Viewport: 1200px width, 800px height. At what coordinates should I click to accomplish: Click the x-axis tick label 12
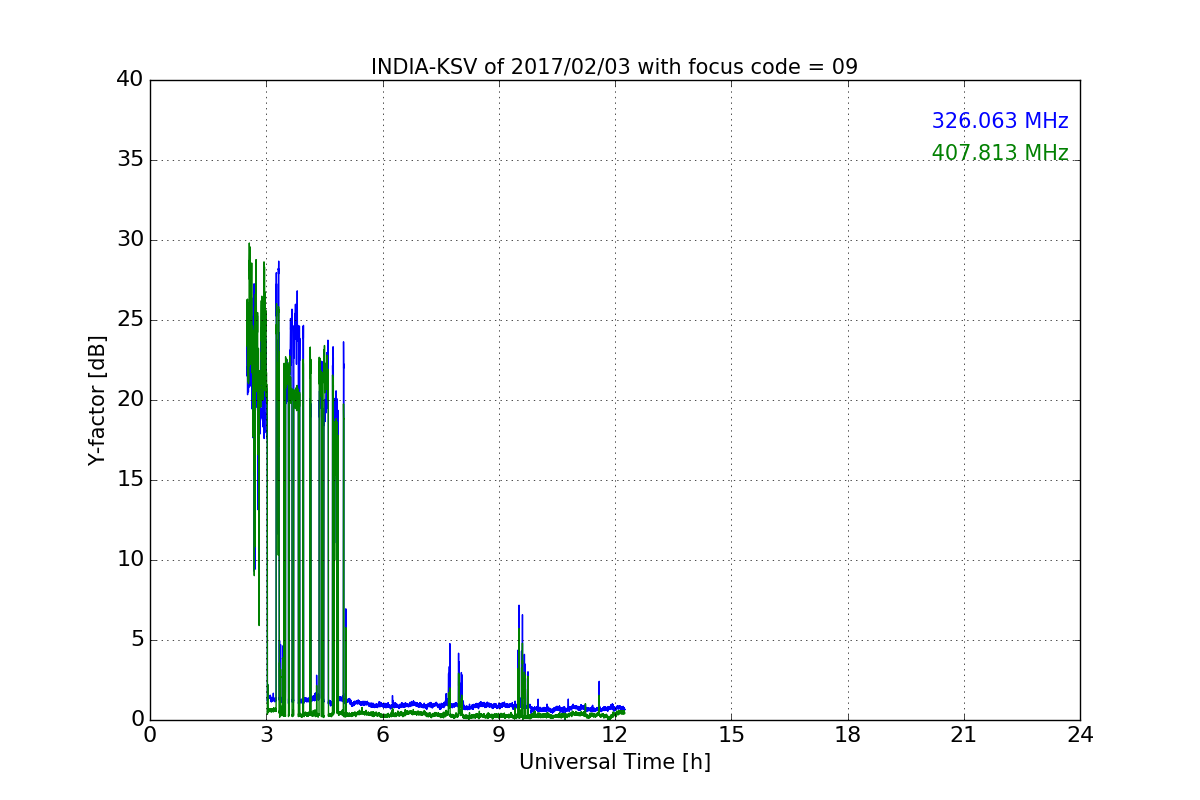click(x=615, y=735)
